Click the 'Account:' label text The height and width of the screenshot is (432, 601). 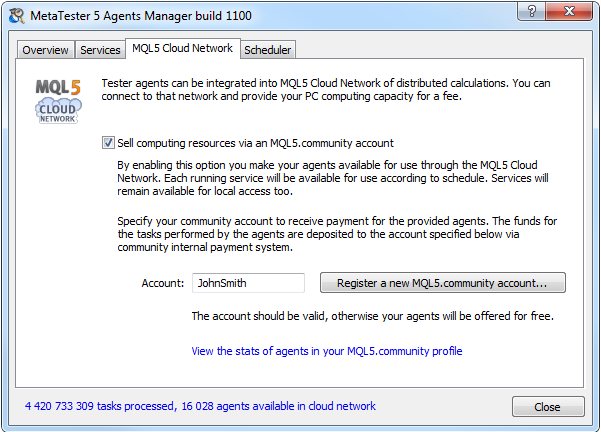(x=163, y=283)
